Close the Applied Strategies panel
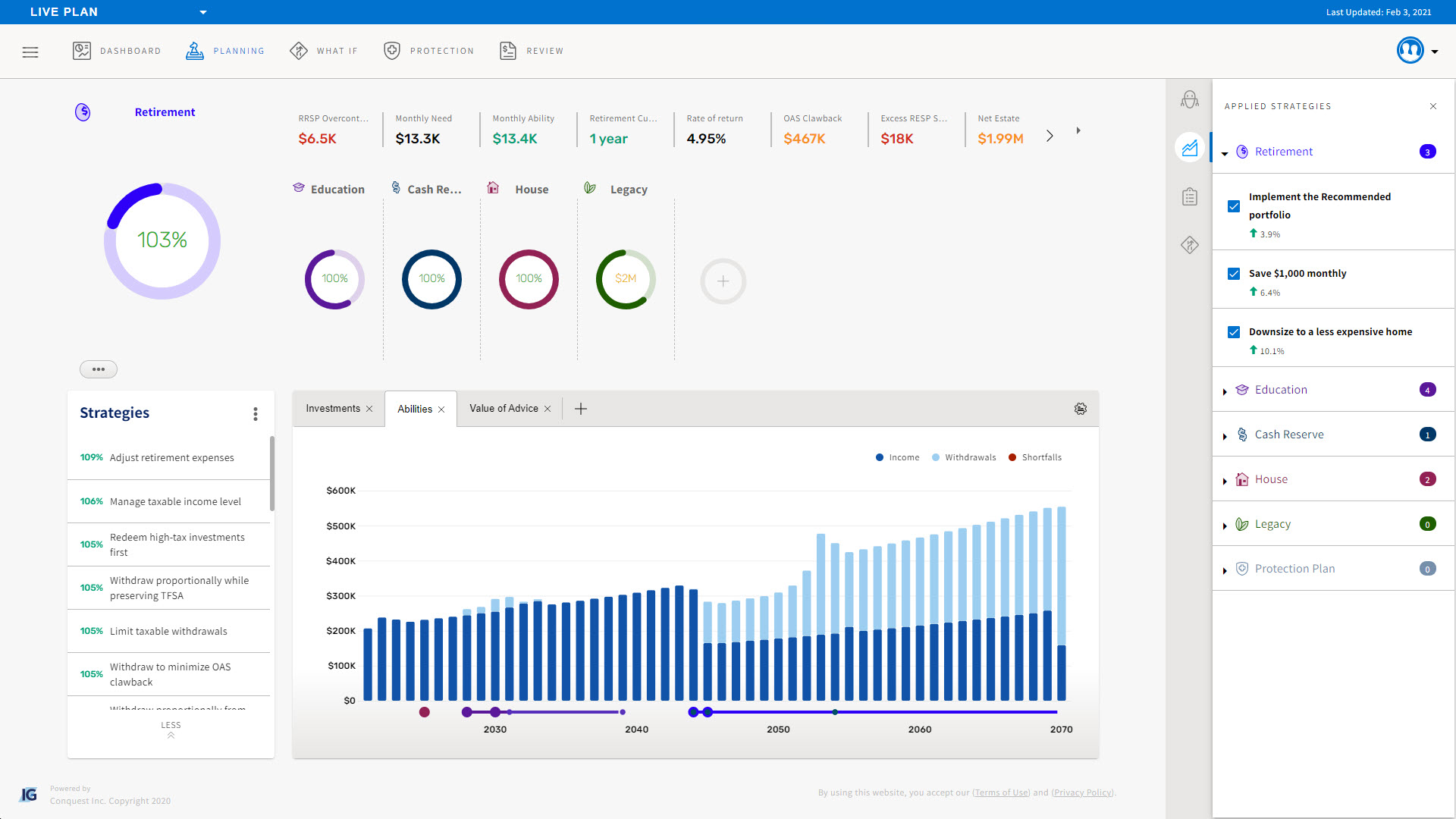The height and width of the screenshot is (819, 1456). coord(1433,106)
